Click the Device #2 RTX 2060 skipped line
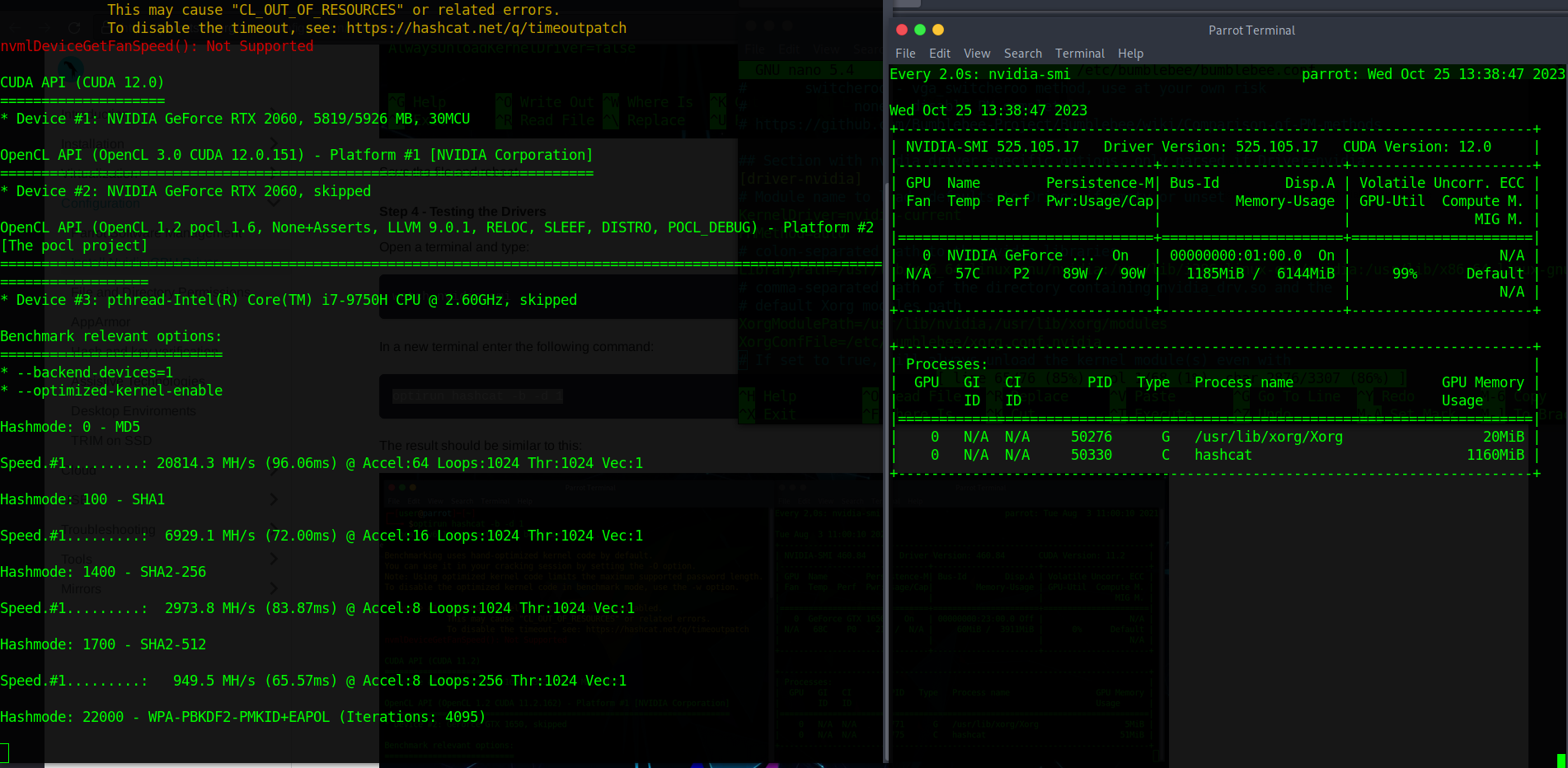 pos(185,191)
